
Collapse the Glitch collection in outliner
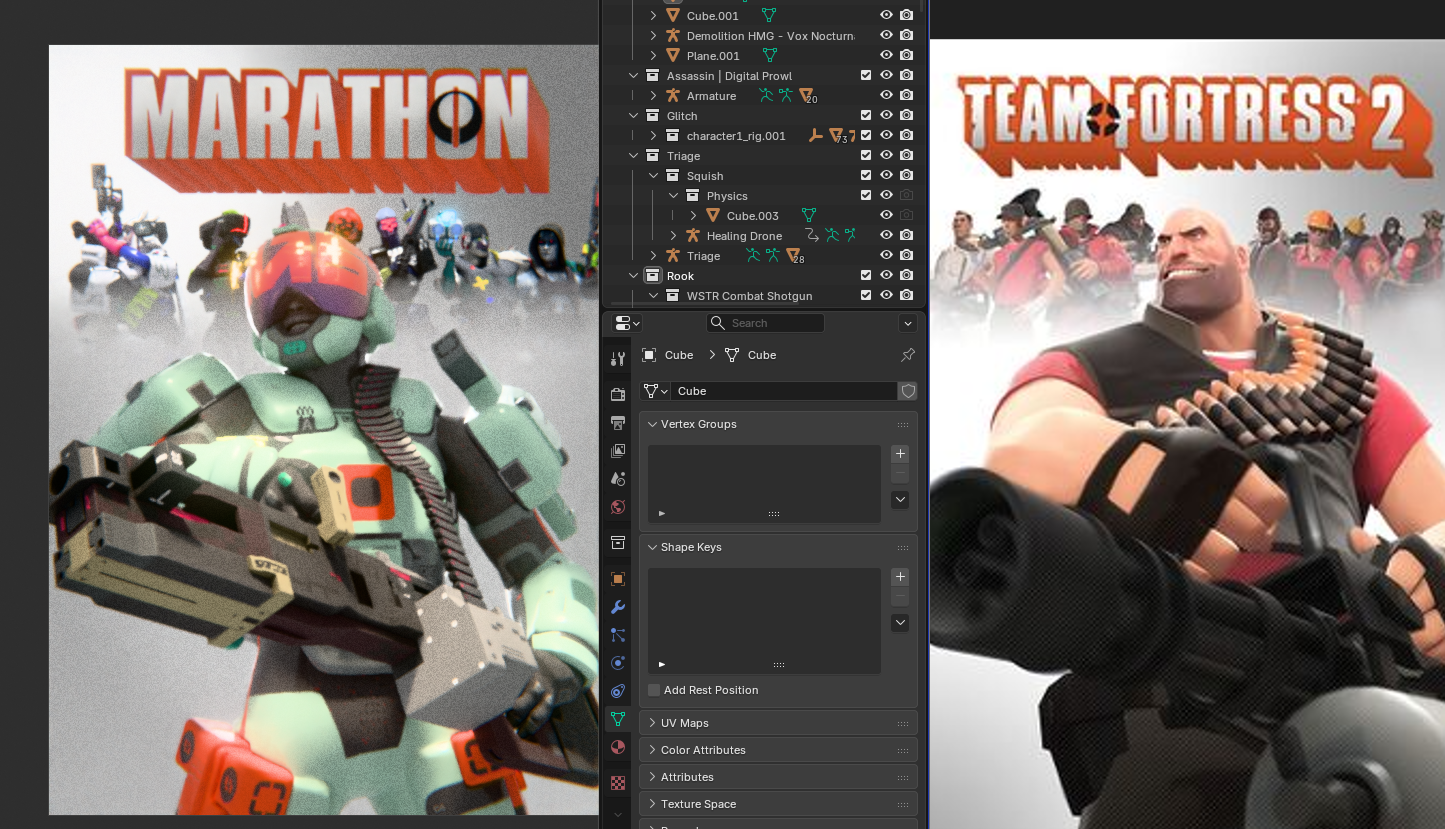click(633, 116)
